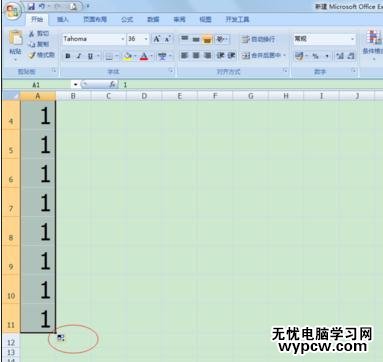Apply the comma style
The width and height of the screenshot is (383, 362).
click(x=327, y=56)
